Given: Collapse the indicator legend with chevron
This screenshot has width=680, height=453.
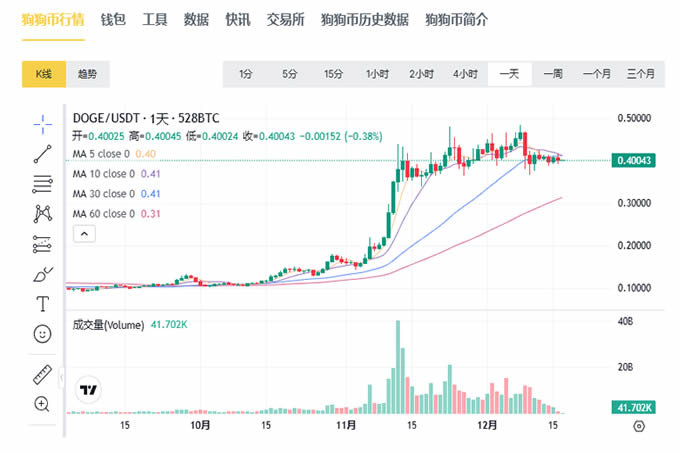Looking at the screenshot, I should (85, 234).
